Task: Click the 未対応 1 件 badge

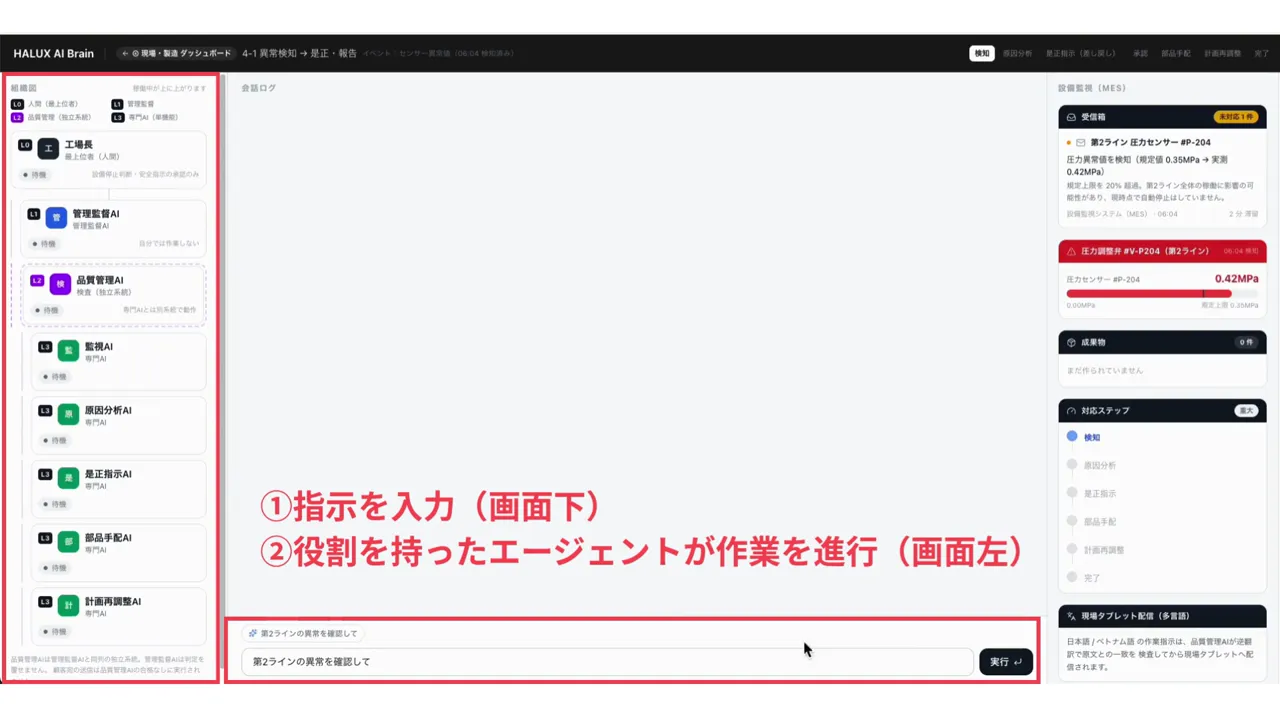Action: 1236,117
